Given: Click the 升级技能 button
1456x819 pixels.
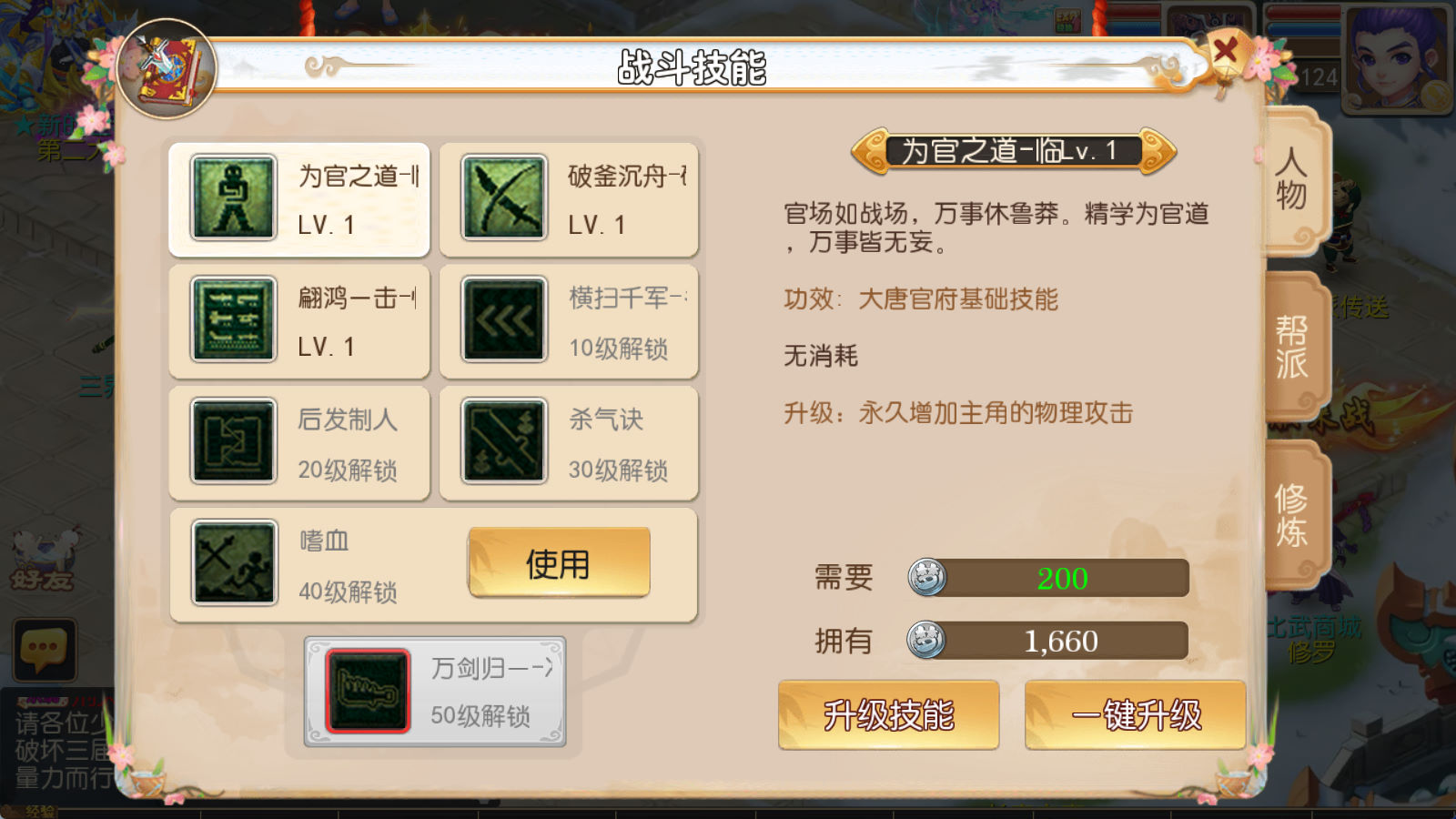Looking at the screenshot, I should pos(888,715).
